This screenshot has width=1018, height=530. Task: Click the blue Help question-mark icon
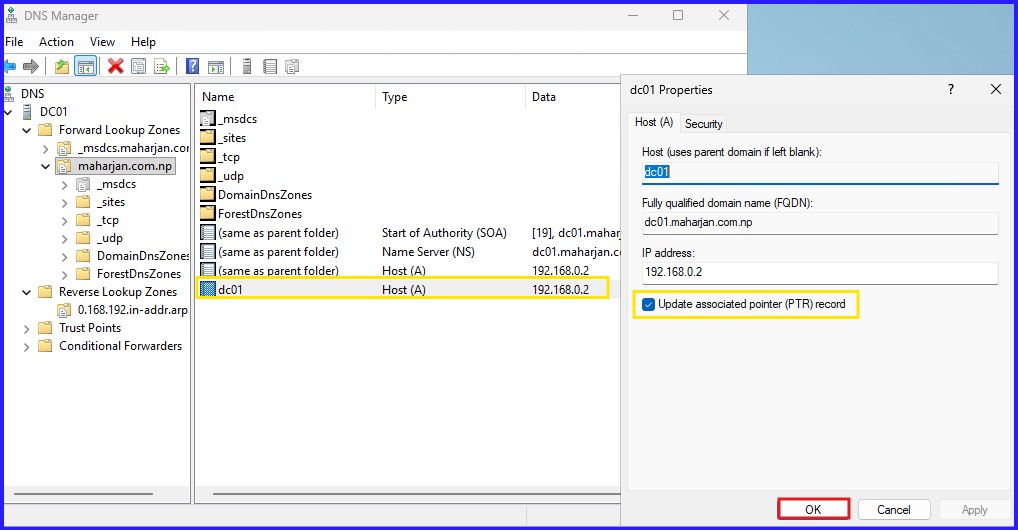192,67
